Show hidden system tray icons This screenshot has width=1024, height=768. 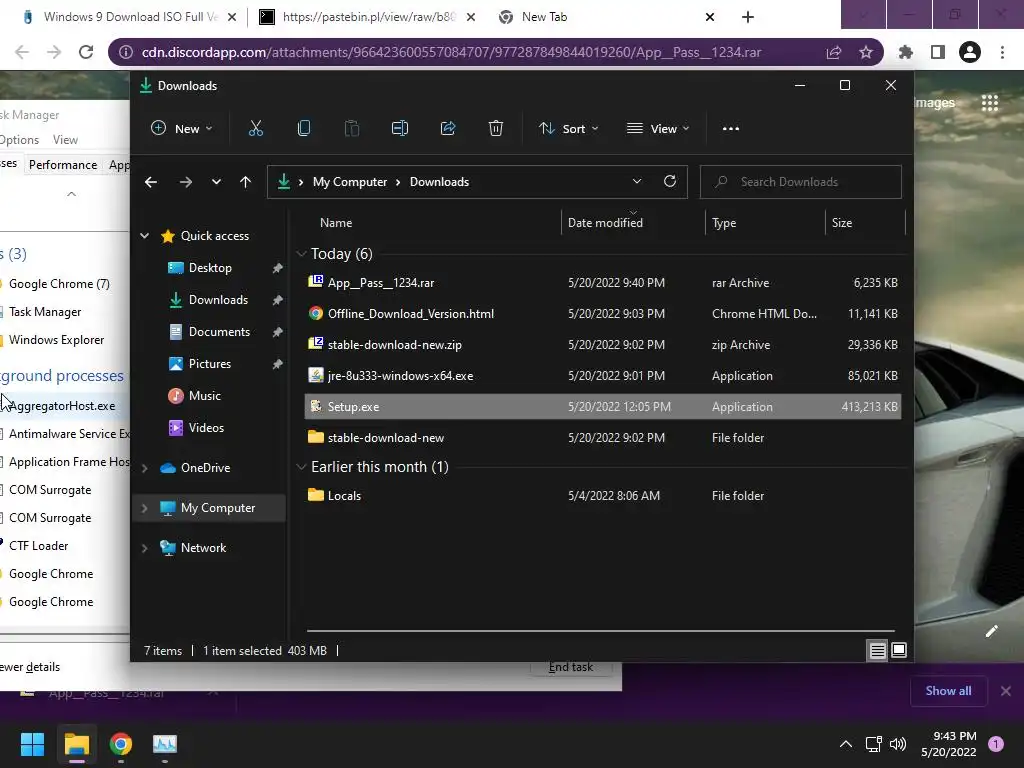[846, 744]
